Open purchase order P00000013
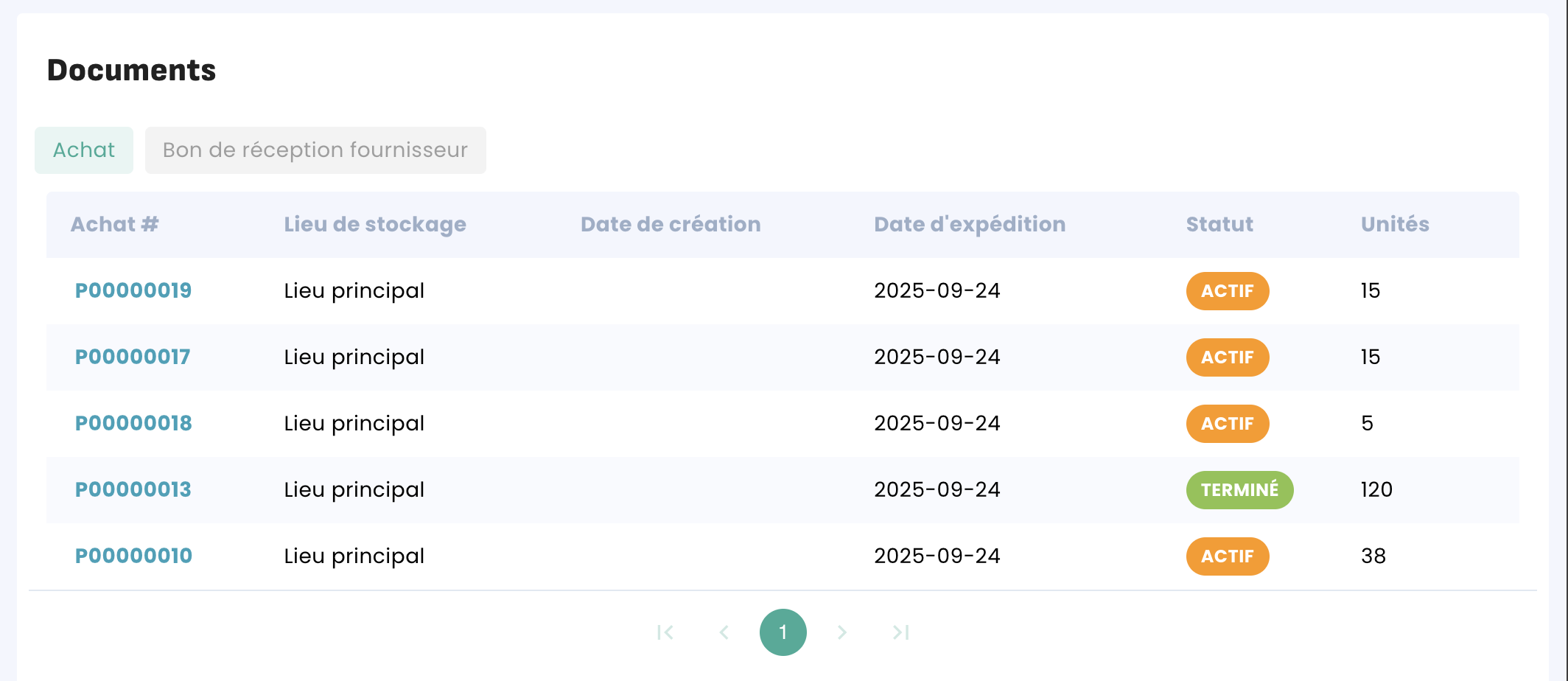The height and width of the screenshot is (681, 1568). click(133, 489)
